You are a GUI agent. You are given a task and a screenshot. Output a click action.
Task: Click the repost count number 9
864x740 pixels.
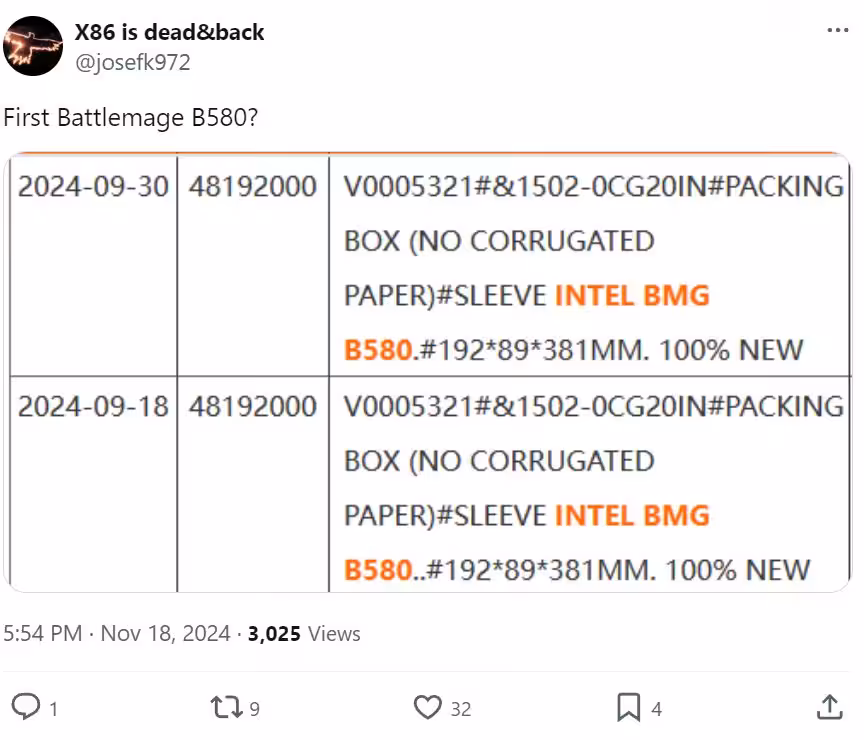(255, 709)
